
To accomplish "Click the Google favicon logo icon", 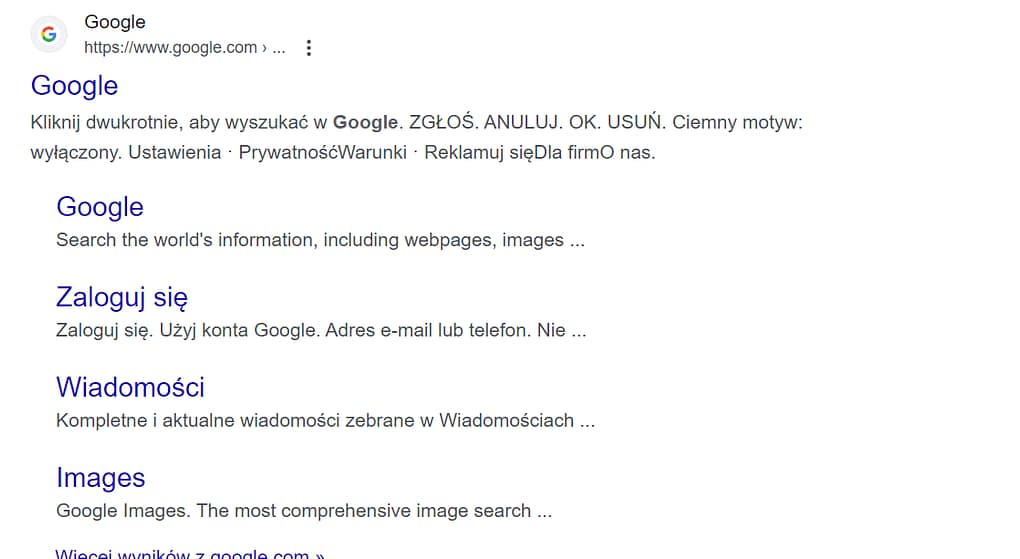I will click(48, 35).
